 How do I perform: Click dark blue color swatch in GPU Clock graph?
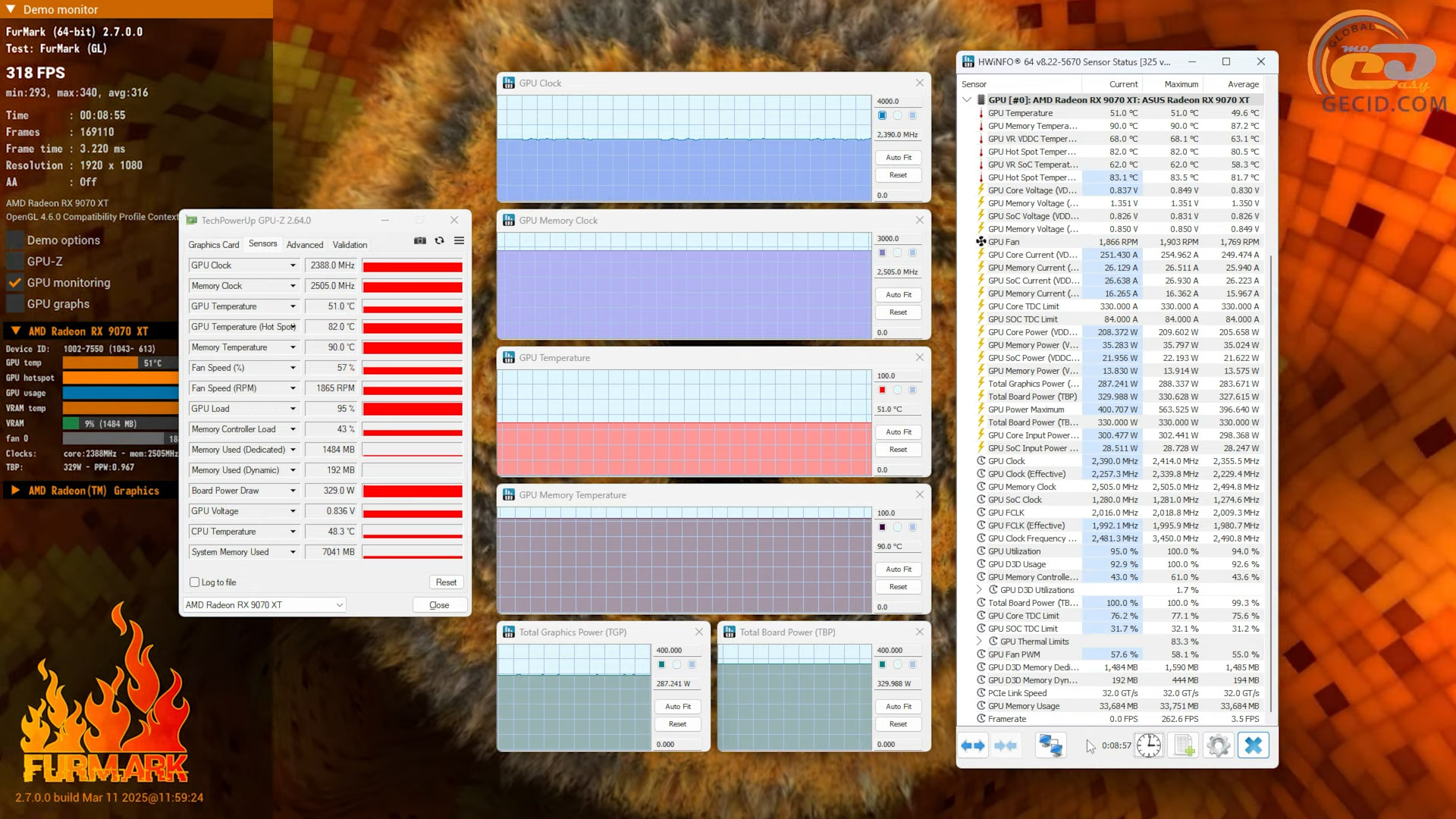(882, 115)
